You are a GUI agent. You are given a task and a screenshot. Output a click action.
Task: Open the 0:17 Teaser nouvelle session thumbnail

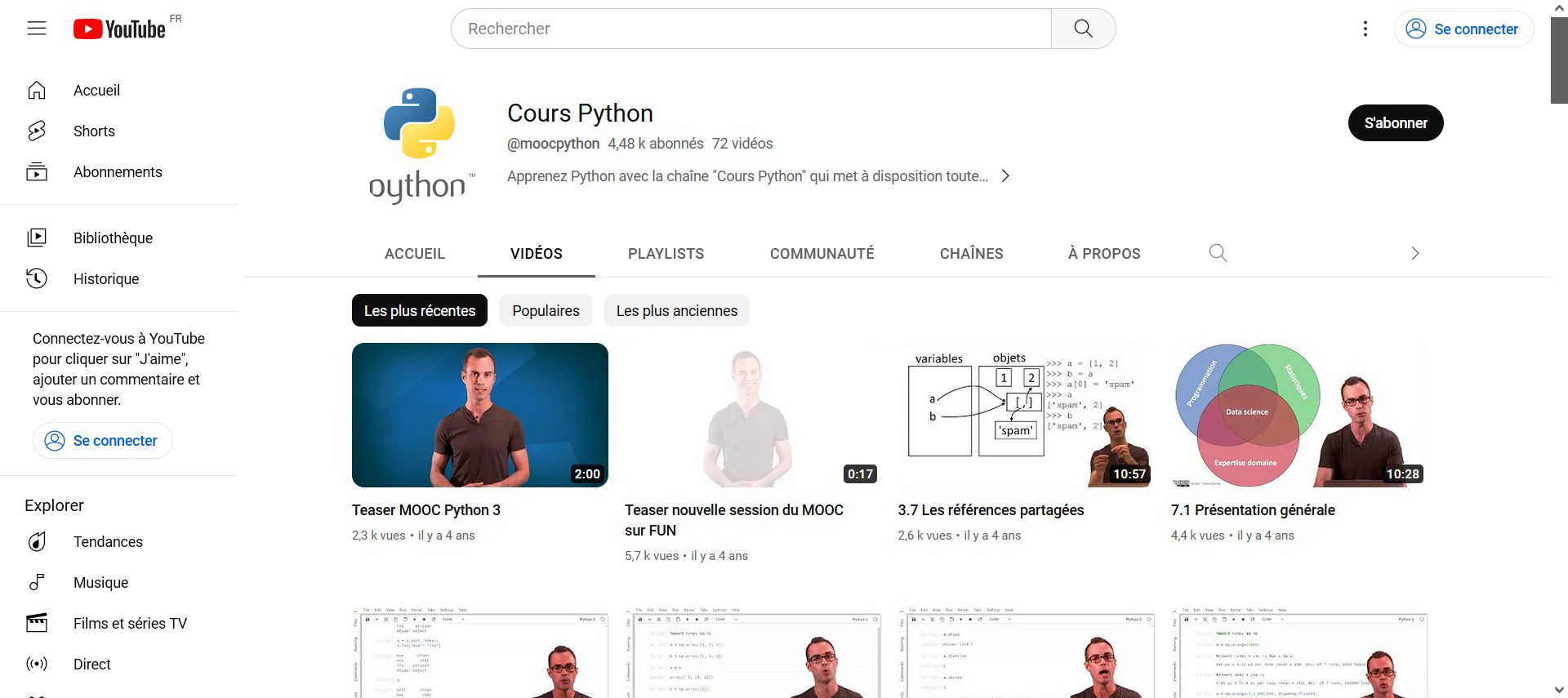click(753, 415)
